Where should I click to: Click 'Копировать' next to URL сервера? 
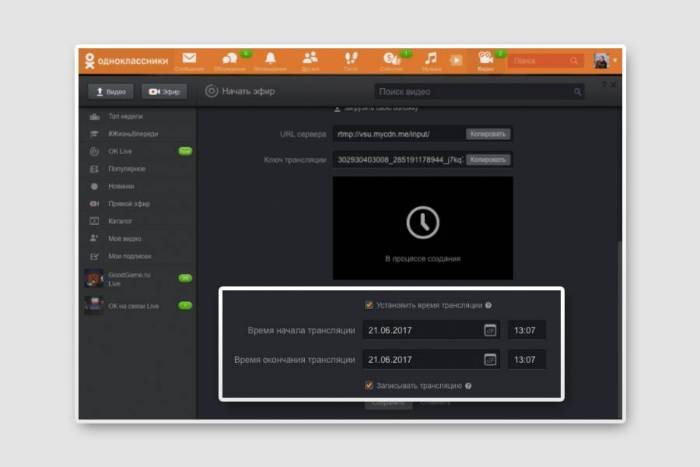pyautogui.click(x=488, y=134)
